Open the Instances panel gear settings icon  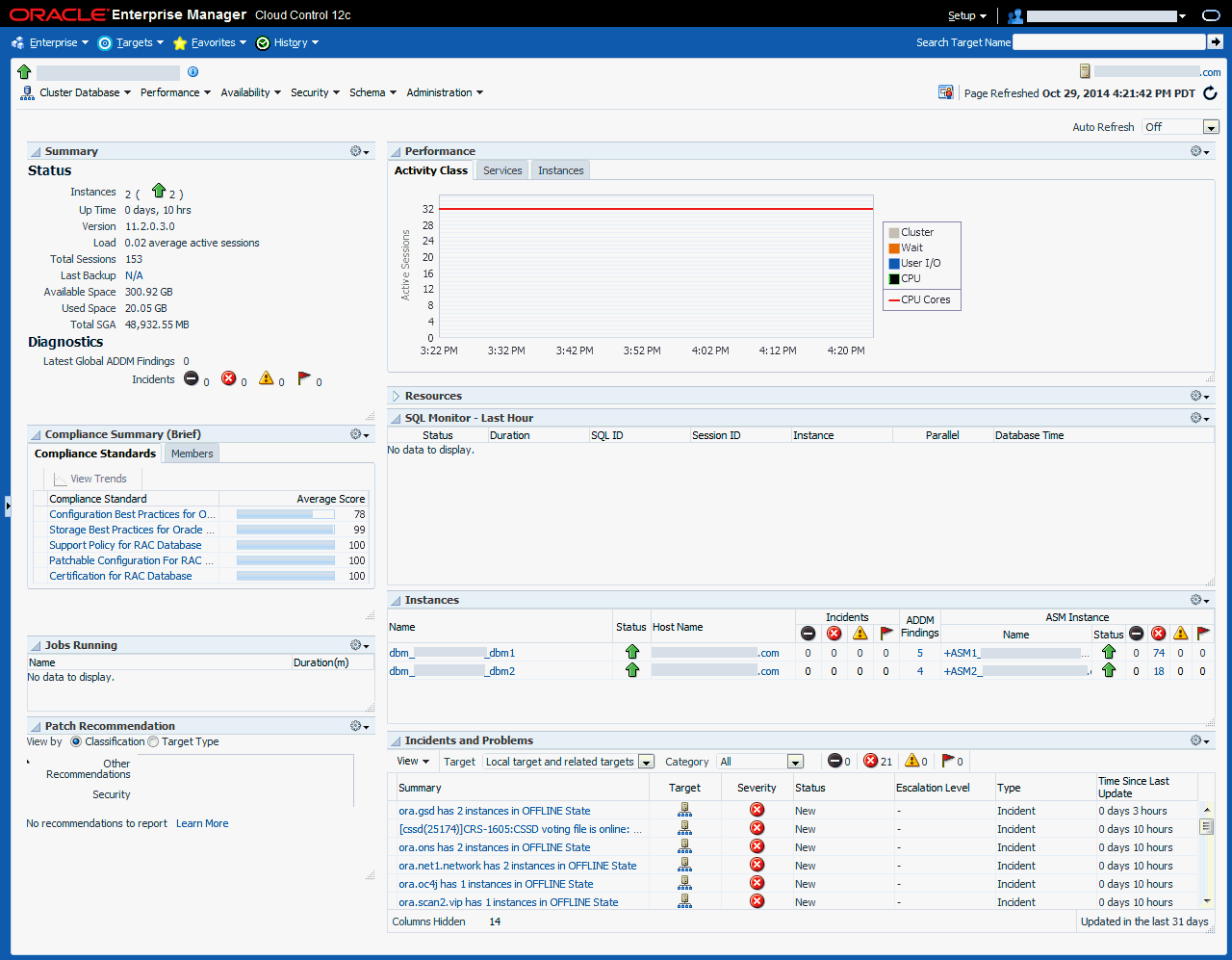(x=1200, y=600)
